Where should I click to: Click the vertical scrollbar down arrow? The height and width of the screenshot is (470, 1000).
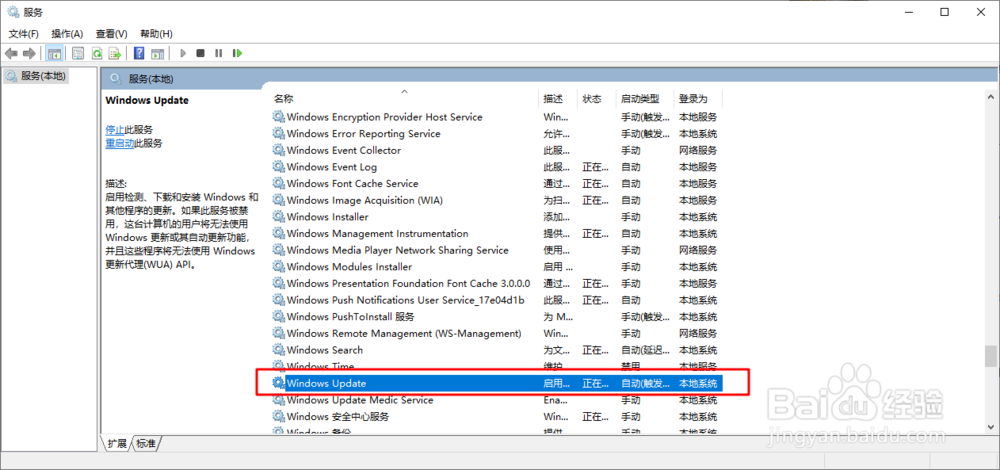click(990, 426)
